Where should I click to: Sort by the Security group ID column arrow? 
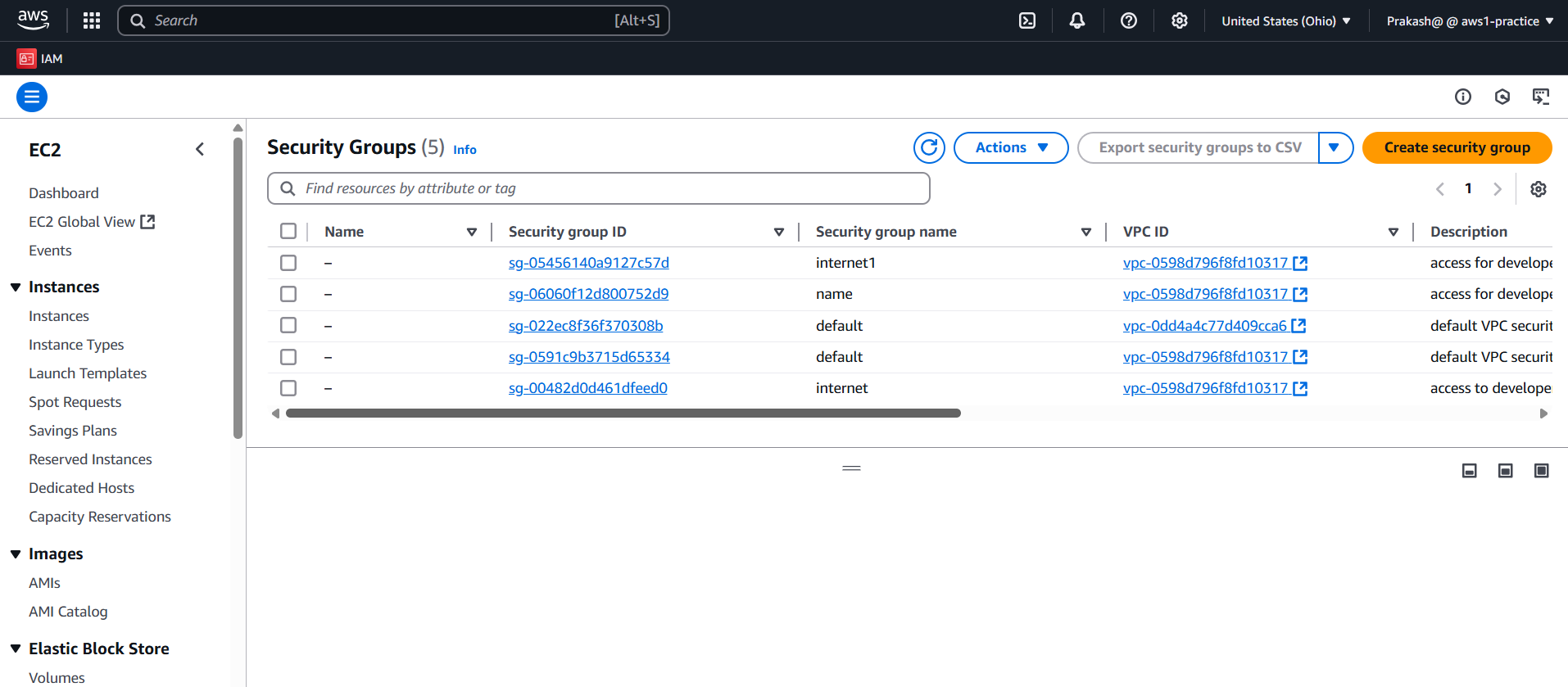[x=779, y=232]
